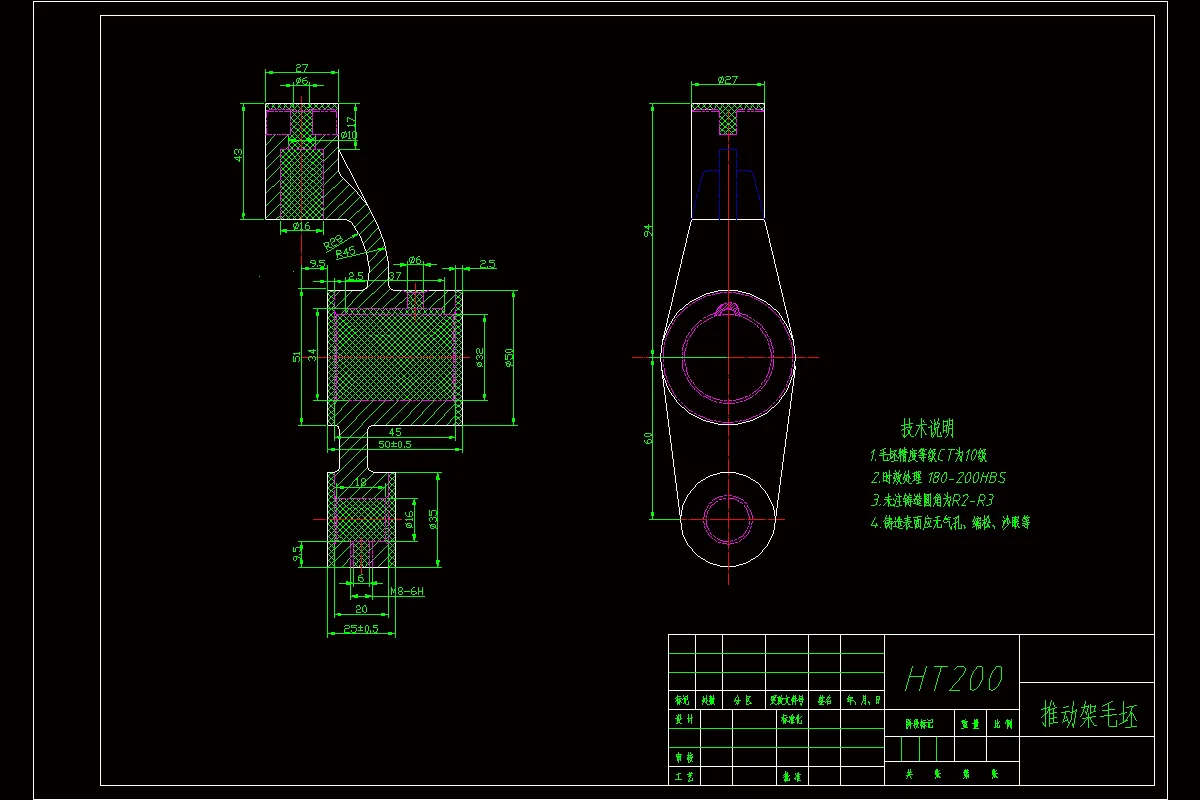Click the 重量 title block cell
1200x800 pixels.
(x=970, y=724)
